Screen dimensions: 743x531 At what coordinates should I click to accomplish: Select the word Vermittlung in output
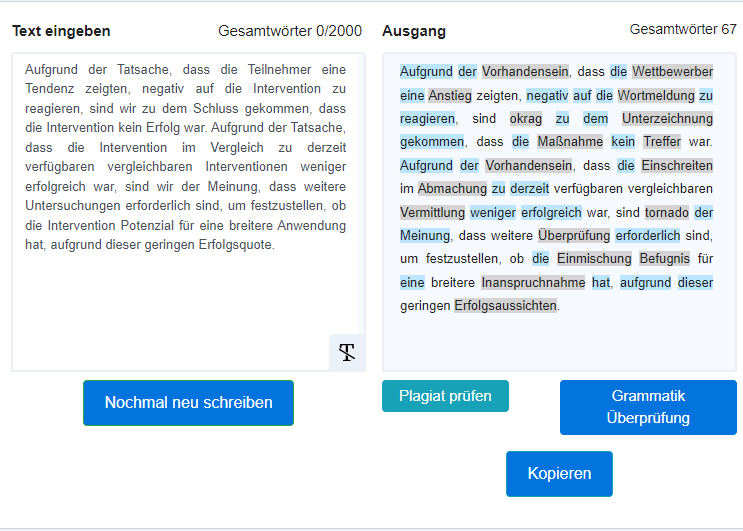click(432, 213)
